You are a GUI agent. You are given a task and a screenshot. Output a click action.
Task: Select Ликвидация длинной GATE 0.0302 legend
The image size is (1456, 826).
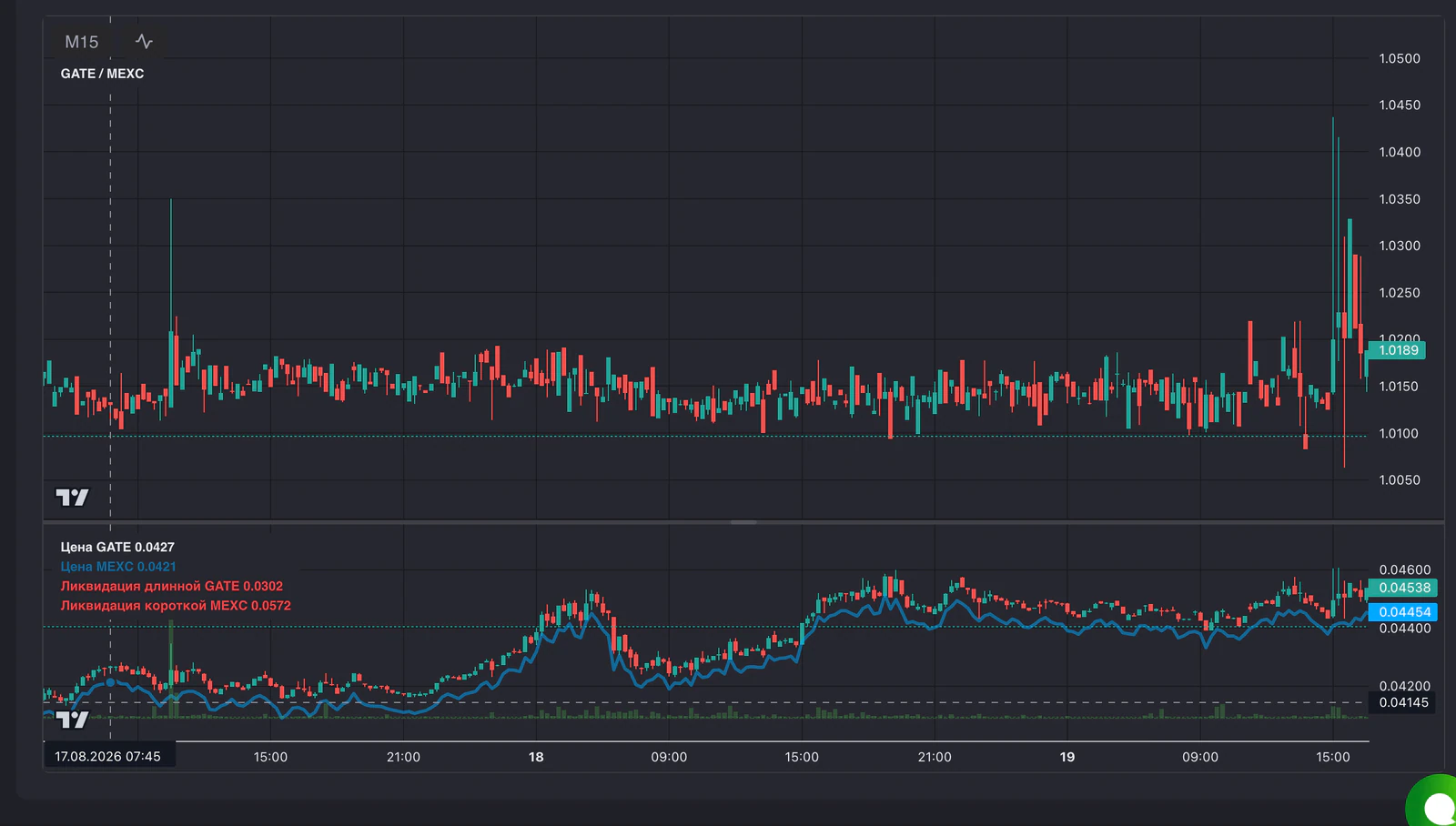[x=172, y=586]
